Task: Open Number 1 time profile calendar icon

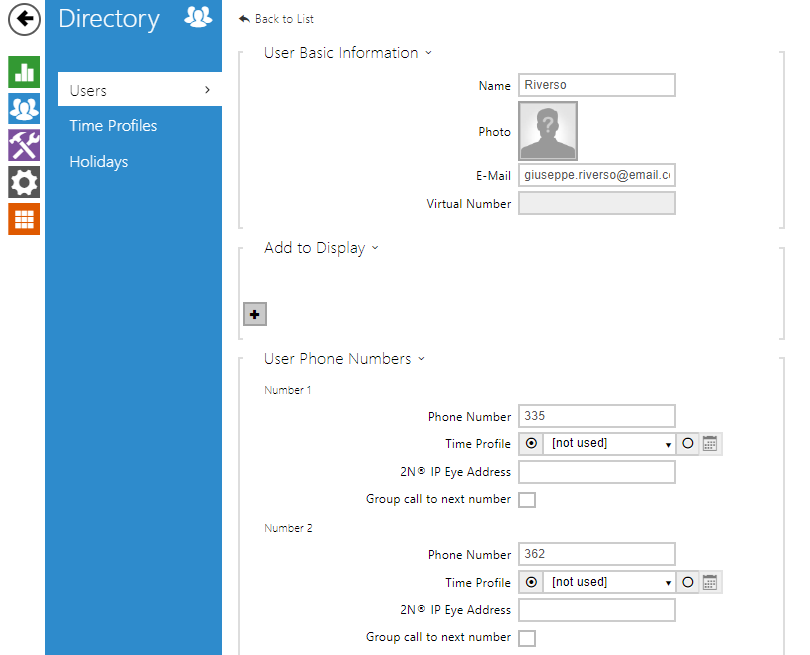Action: click(711, 444)
